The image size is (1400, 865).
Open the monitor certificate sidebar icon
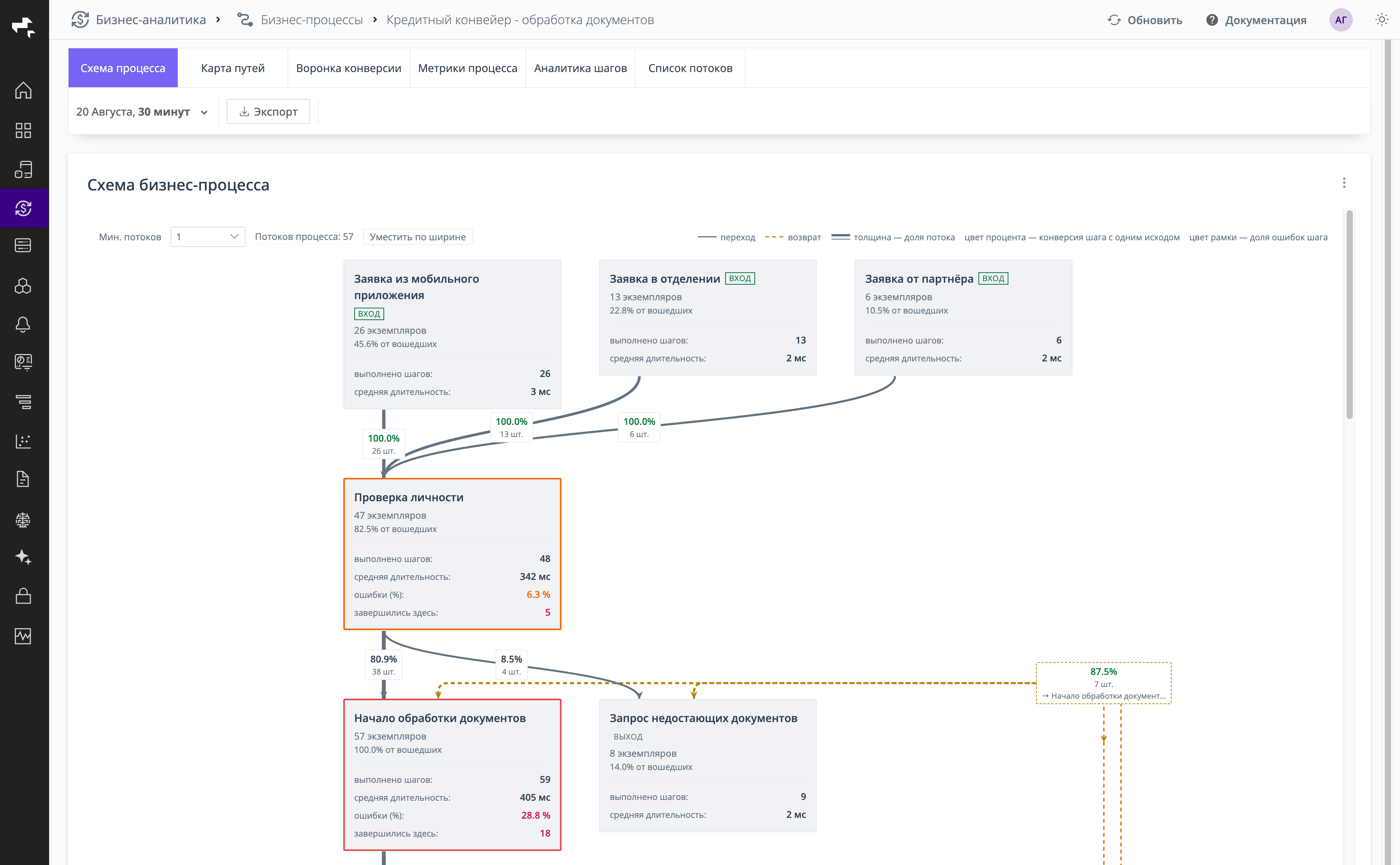23,362
